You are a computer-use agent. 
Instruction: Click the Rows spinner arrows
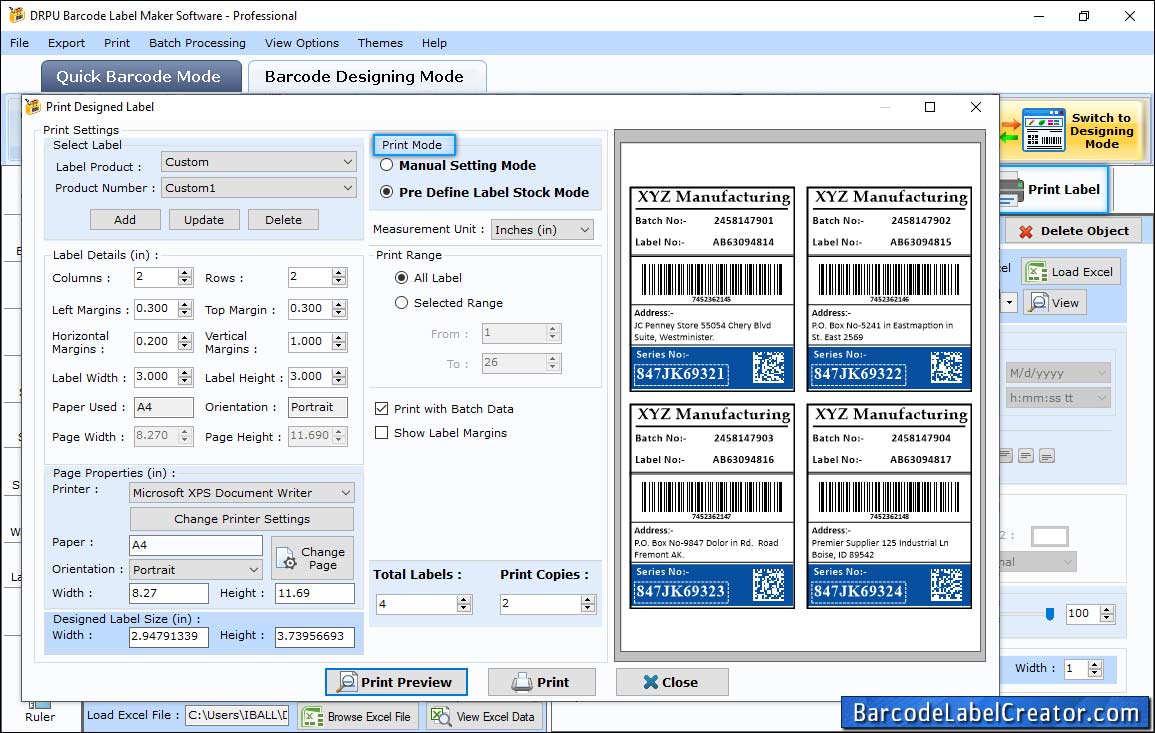point(339,278)
